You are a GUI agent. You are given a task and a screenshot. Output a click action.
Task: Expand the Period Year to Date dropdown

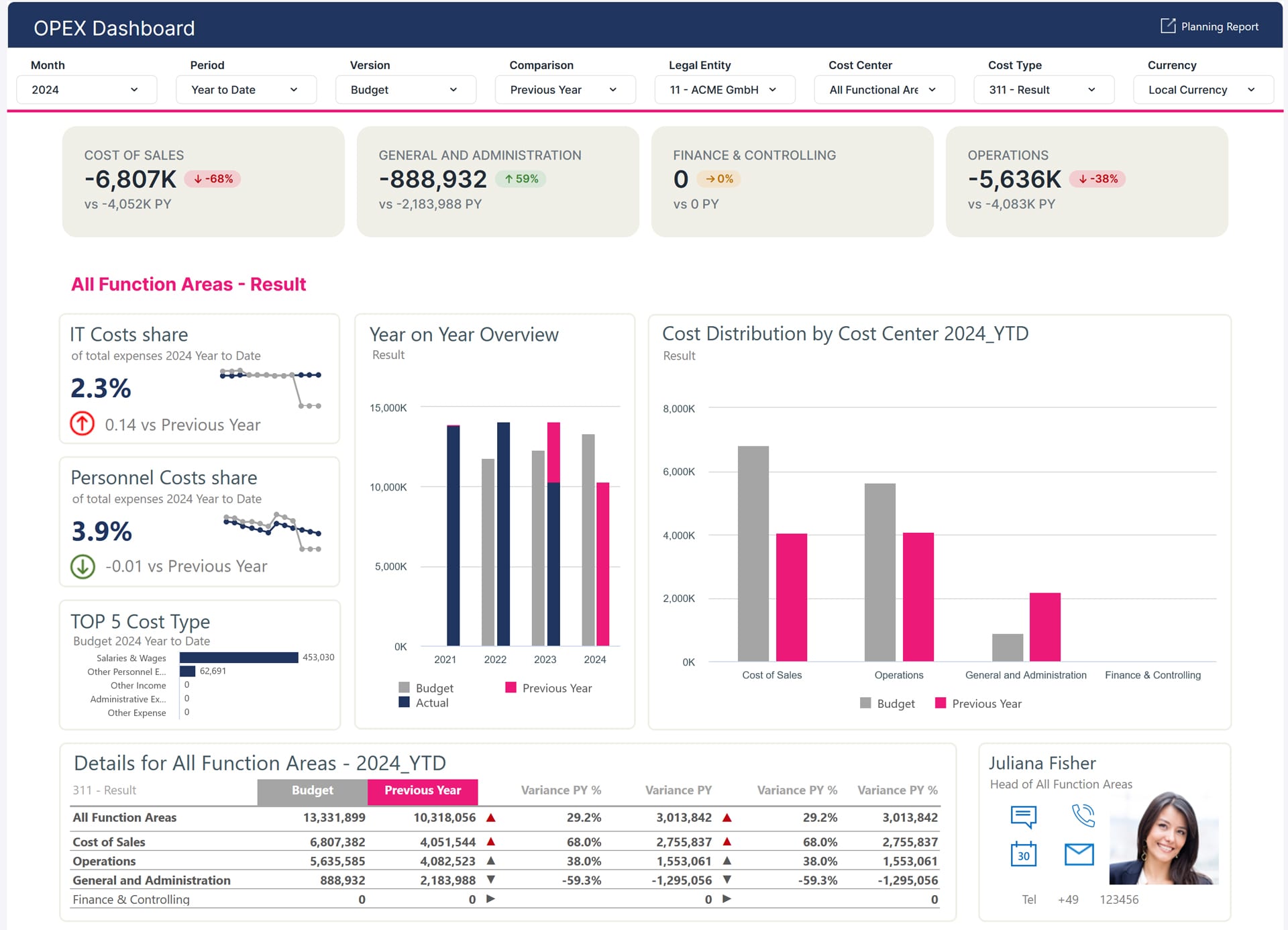[x=245, y=90]
